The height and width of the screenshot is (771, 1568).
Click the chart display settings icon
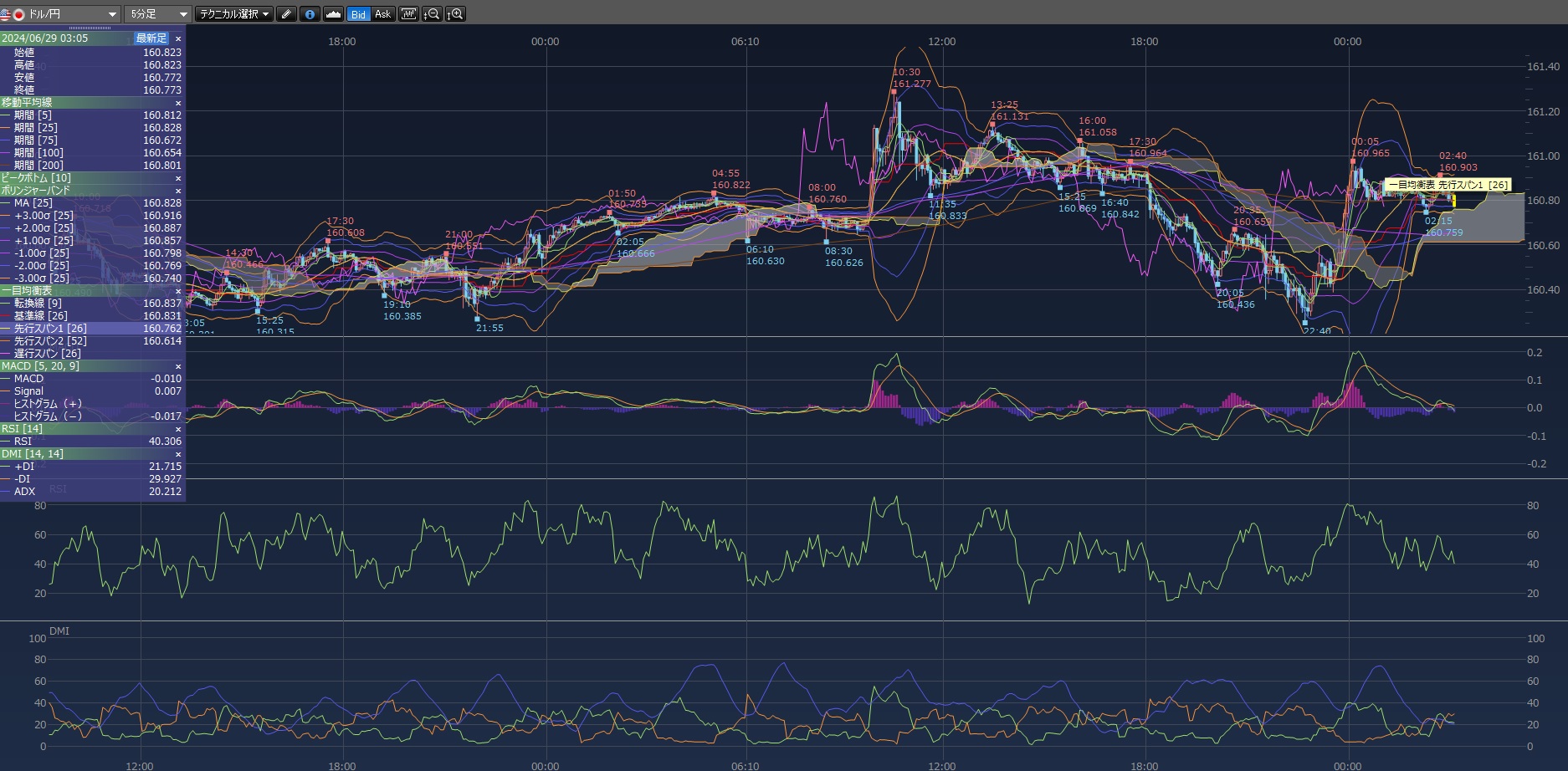click(x=408, y=14)
